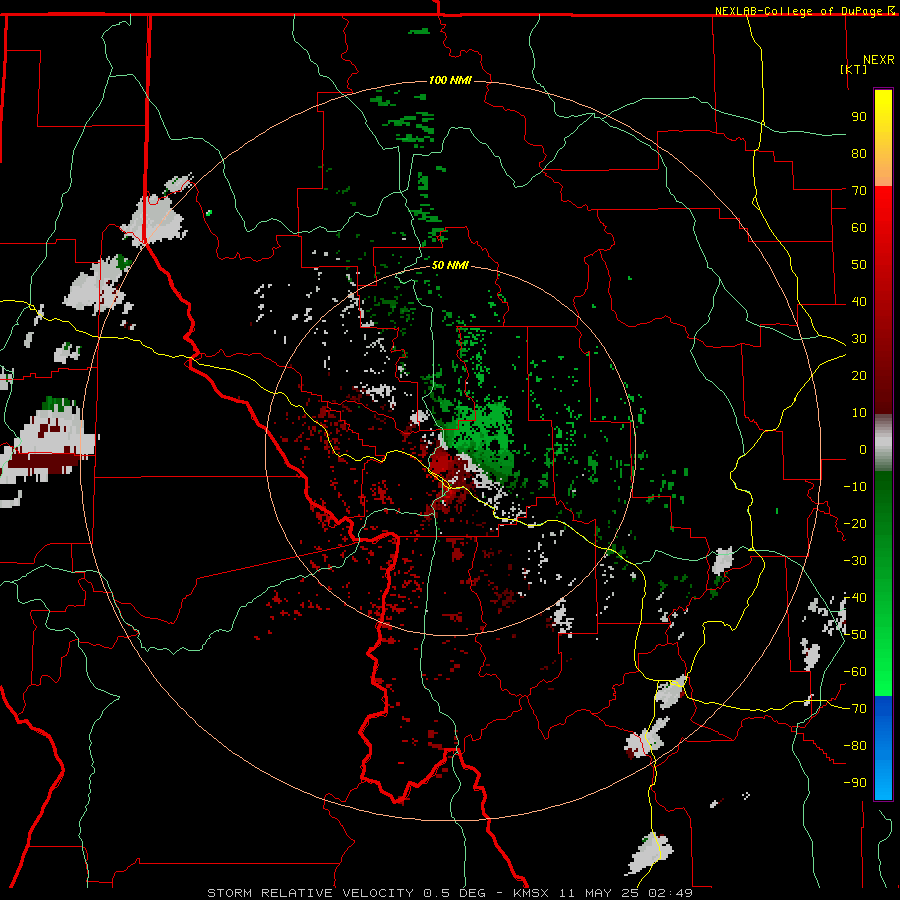900x900 pixels.
Task: Click the 70 knot scale label
Action: point(859,191)
